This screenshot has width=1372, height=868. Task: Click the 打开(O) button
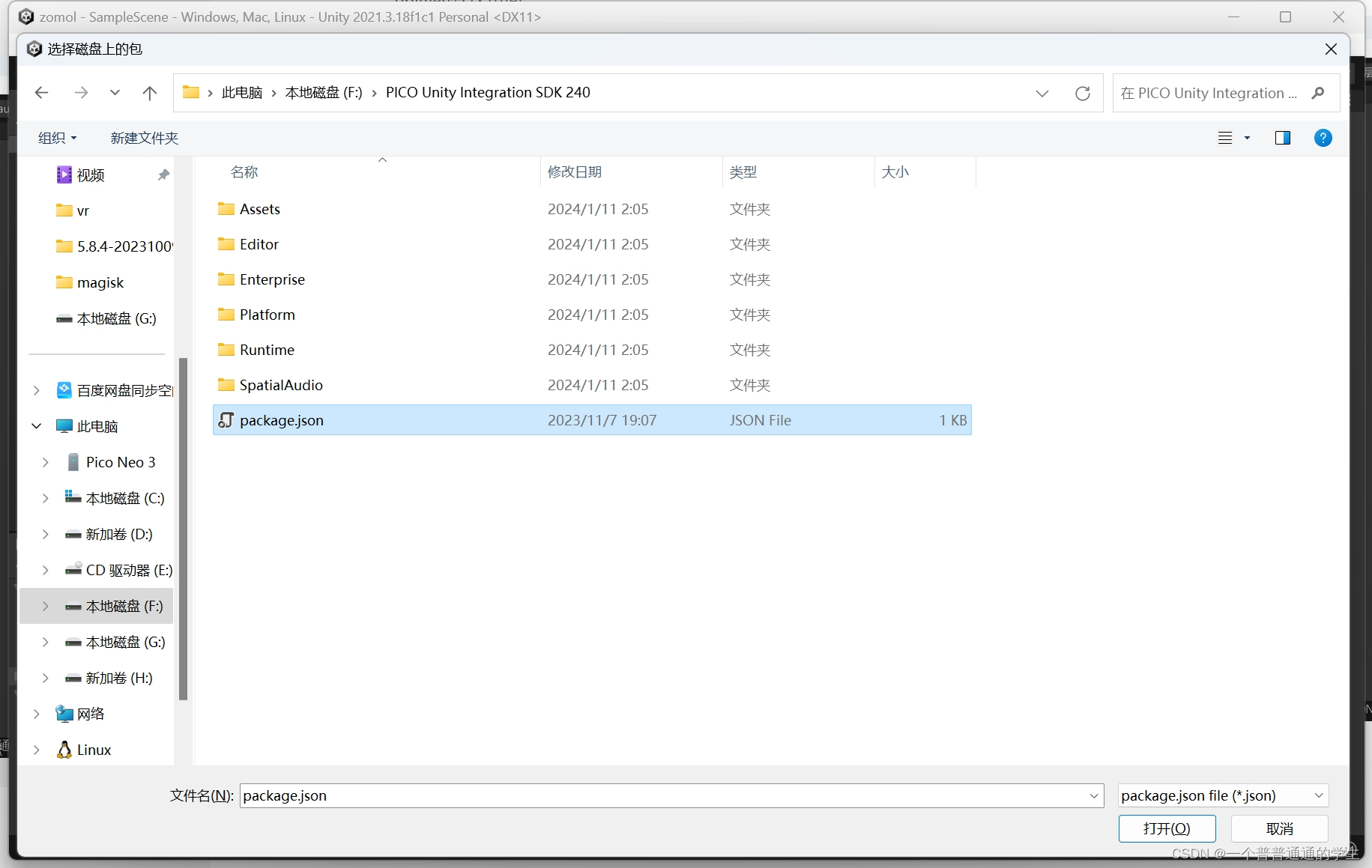(x=1167, y=828)
